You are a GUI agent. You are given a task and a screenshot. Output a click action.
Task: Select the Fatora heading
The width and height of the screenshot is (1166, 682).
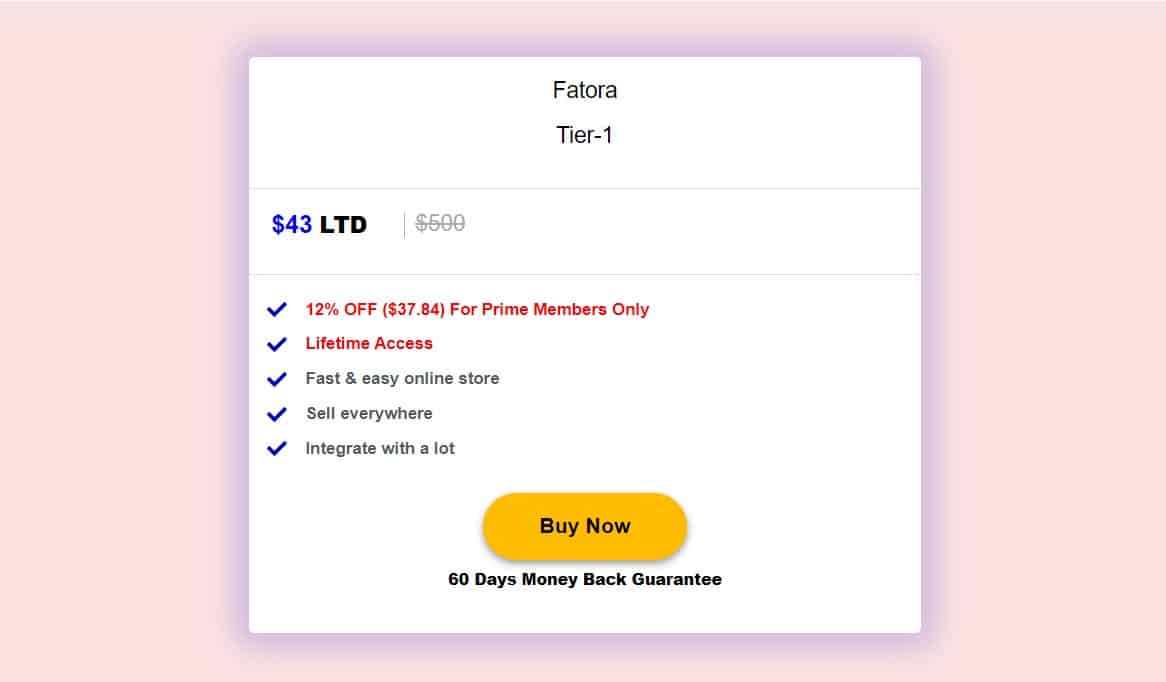[585, 90]
